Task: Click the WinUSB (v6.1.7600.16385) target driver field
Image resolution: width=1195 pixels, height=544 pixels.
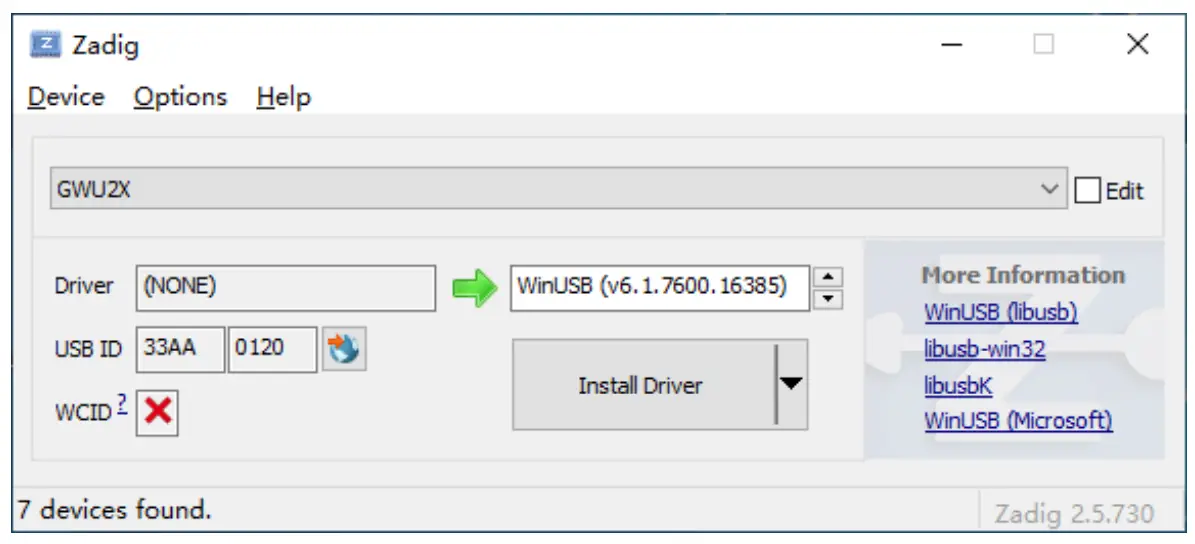Action: [x=659, y=288]
